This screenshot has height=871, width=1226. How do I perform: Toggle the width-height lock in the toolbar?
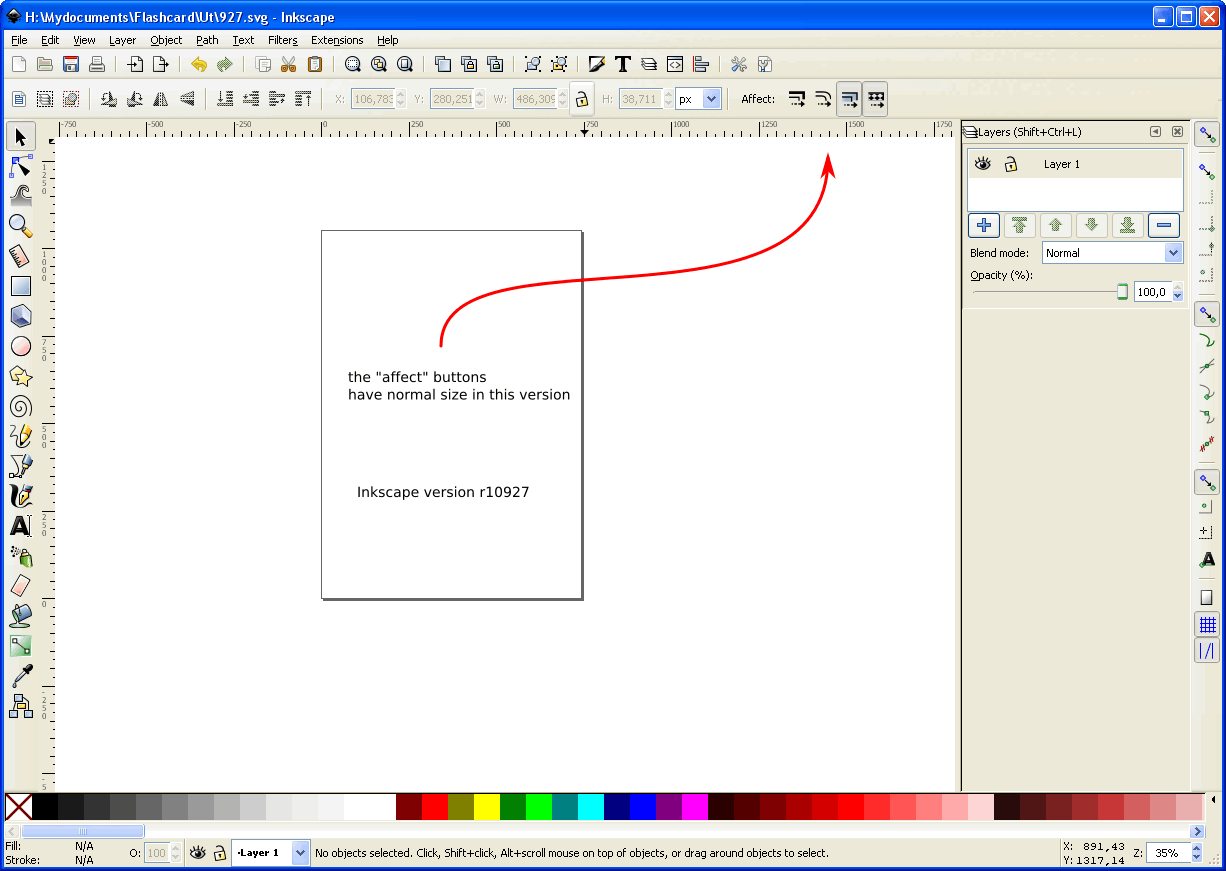581,98
